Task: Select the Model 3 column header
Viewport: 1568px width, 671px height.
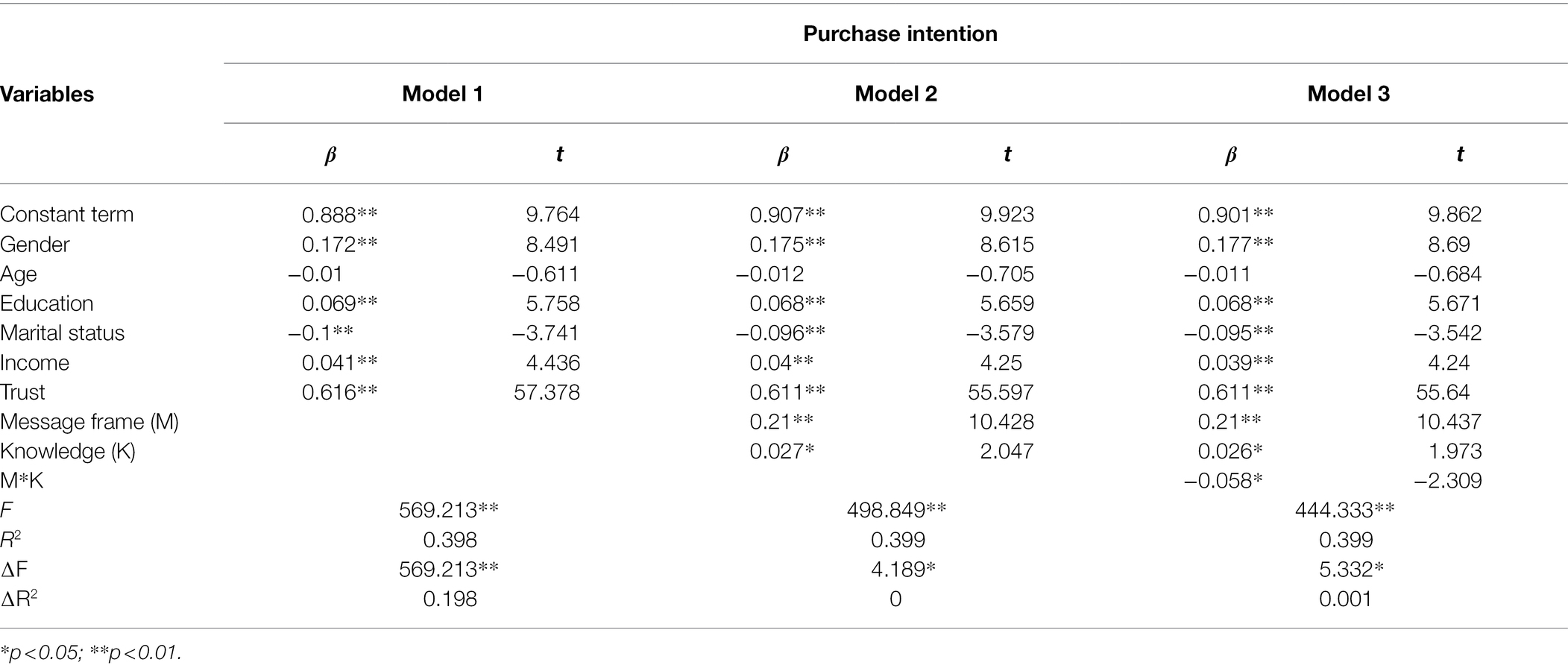Action: click(x=1349, y=94)
